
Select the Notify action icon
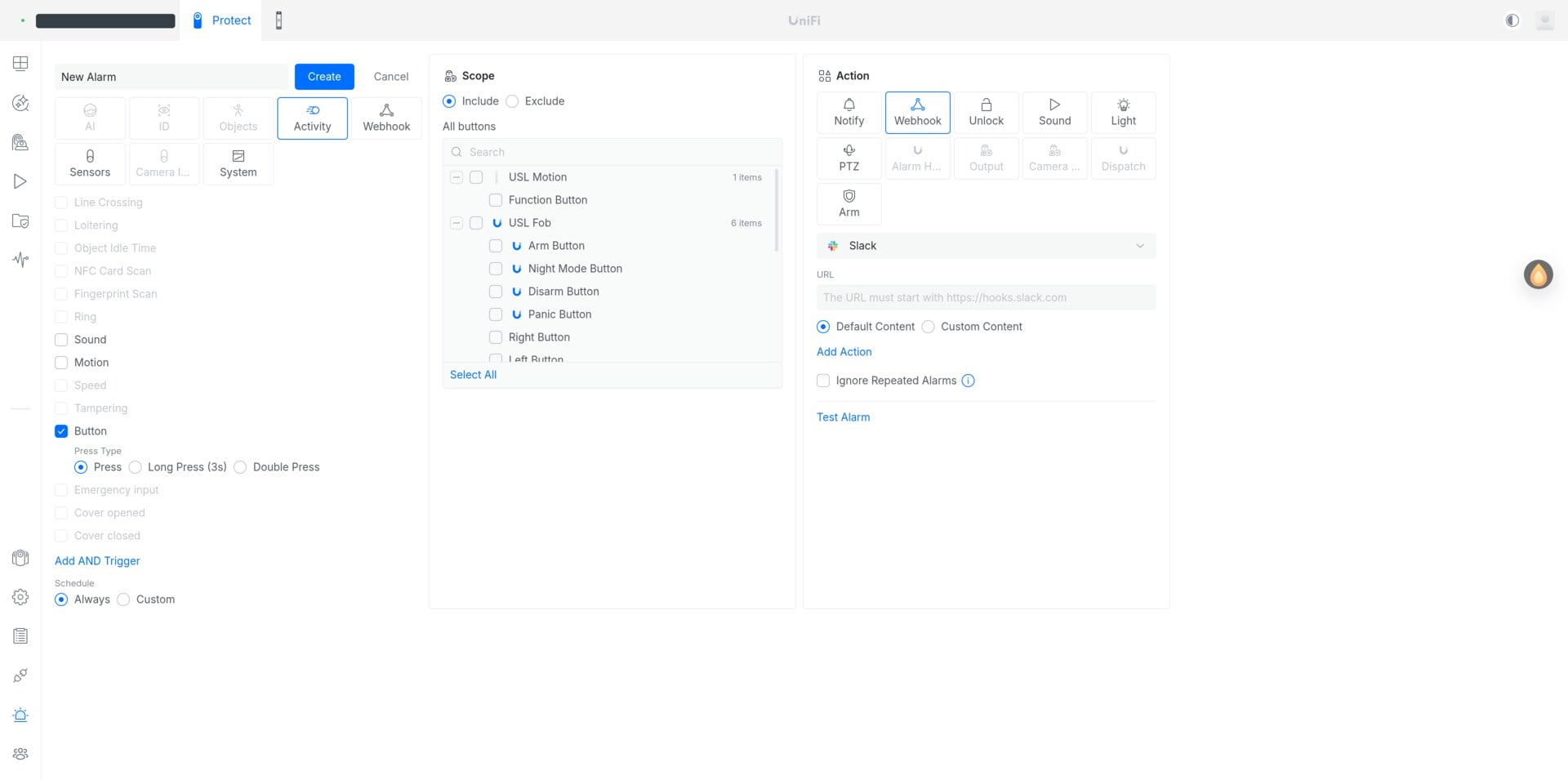[849, 105]
